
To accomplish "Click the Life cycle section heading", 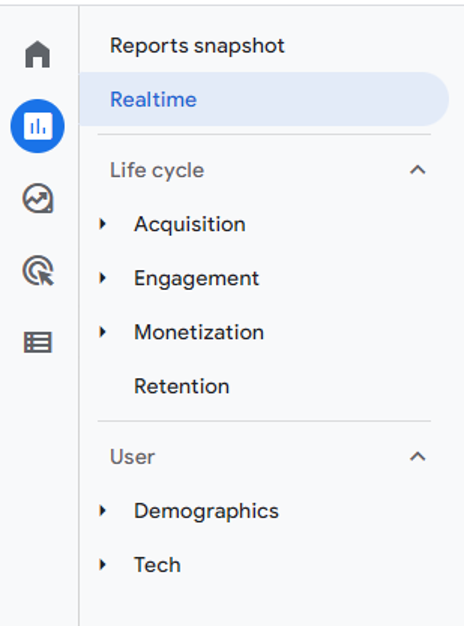I will [x=157, y=171].
